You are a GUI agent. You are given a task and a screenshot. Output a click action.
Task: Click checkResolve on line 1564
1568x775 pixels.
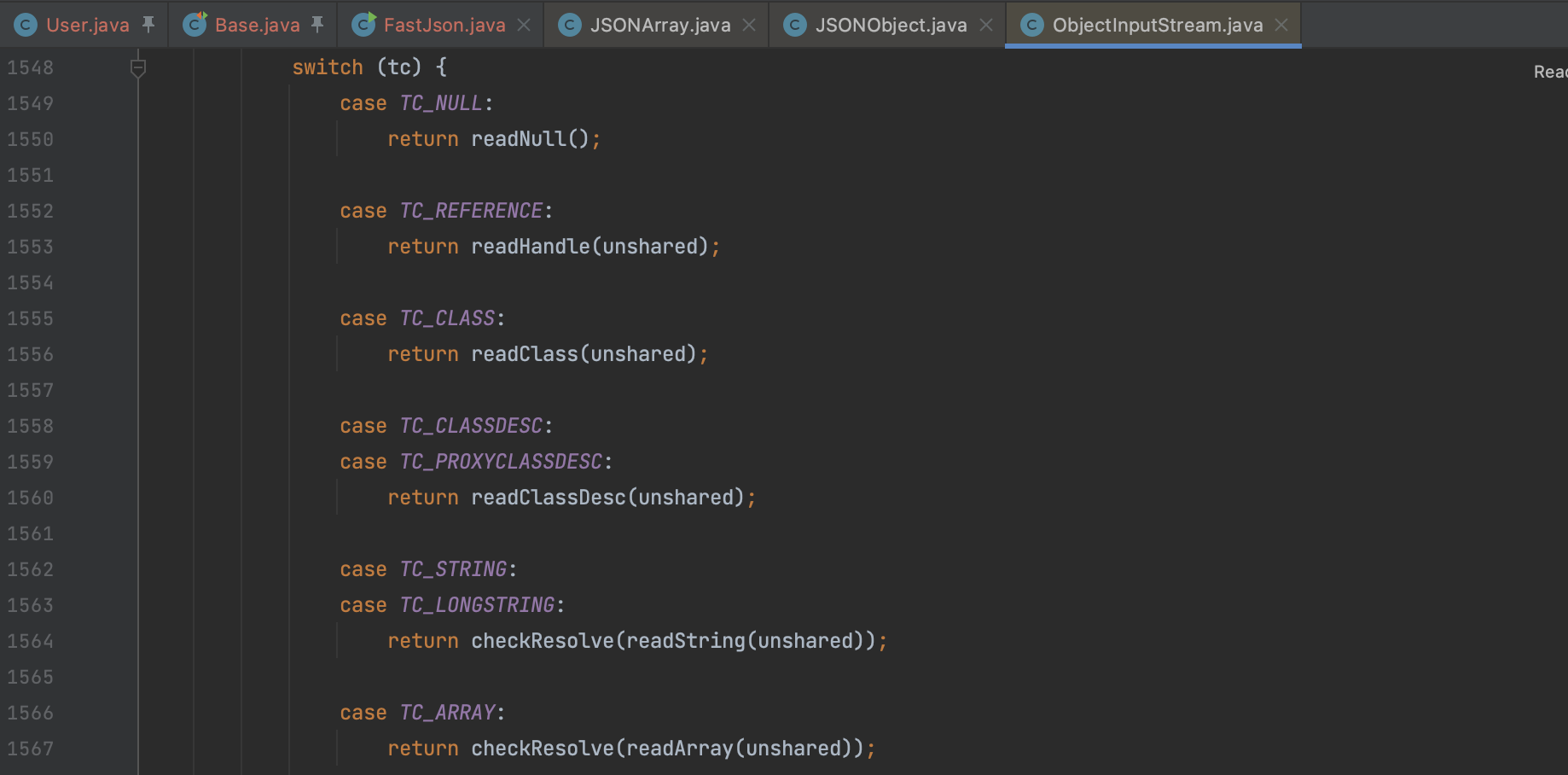[543, 641]
